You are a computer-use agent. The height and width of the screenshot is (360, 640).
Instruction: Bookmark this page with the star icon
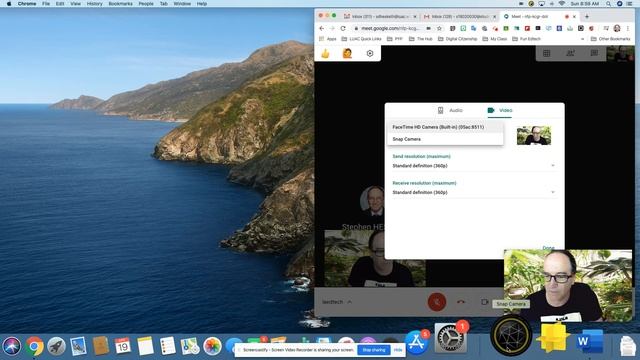click(439, 28)
